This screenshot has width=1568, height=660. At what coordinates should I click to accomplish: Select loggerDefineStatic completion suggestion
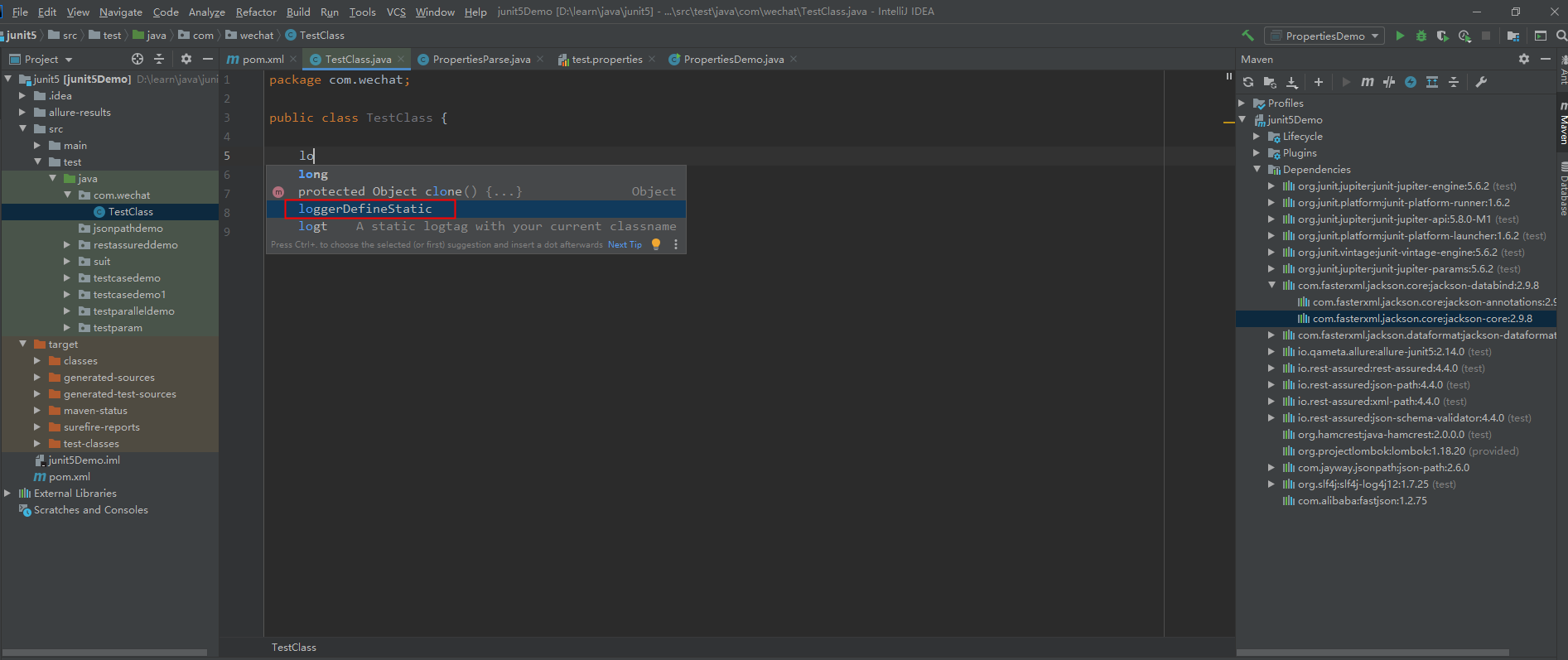click(x=475, y=209)
